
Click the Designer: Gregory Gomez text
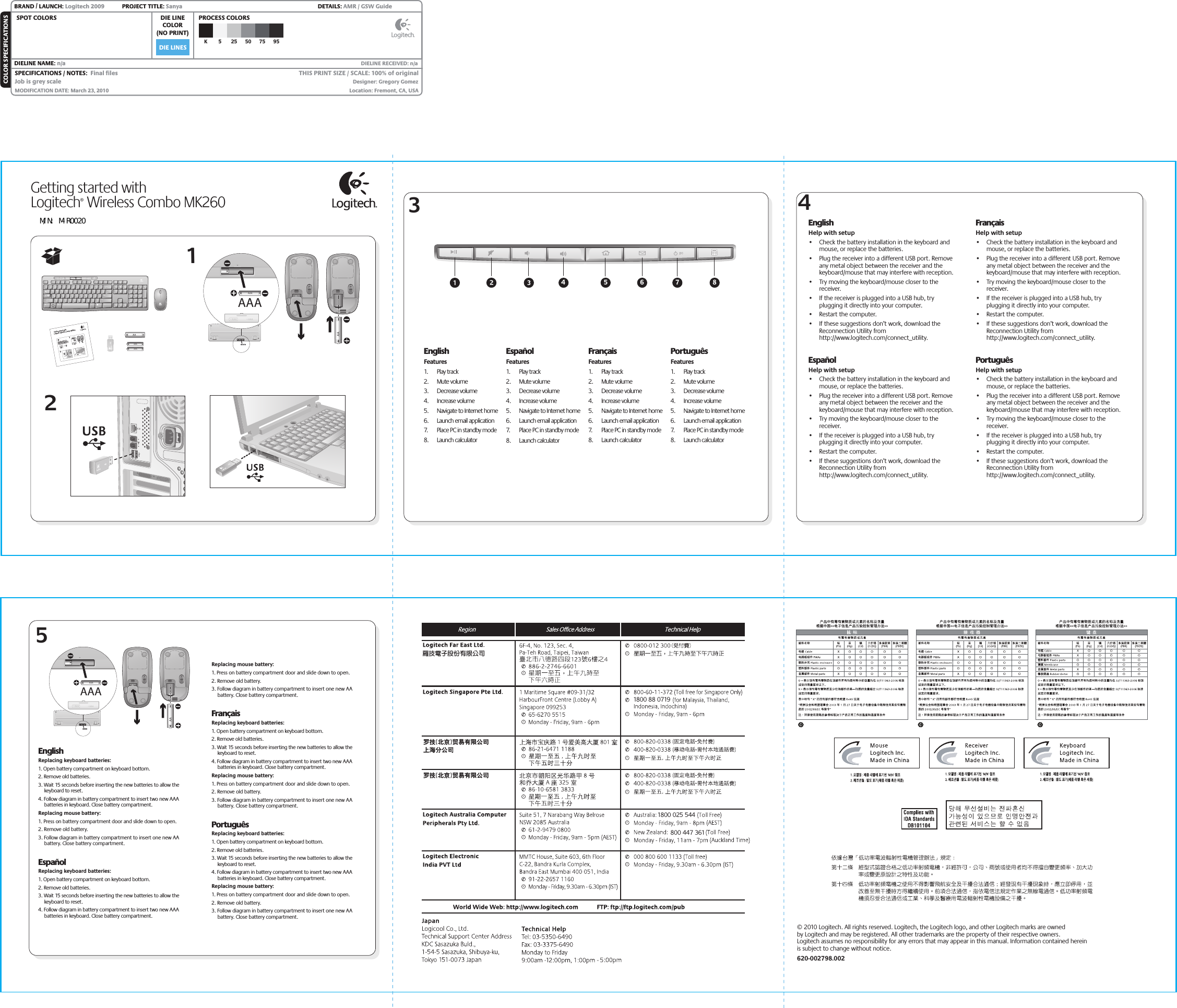[385, 81]
